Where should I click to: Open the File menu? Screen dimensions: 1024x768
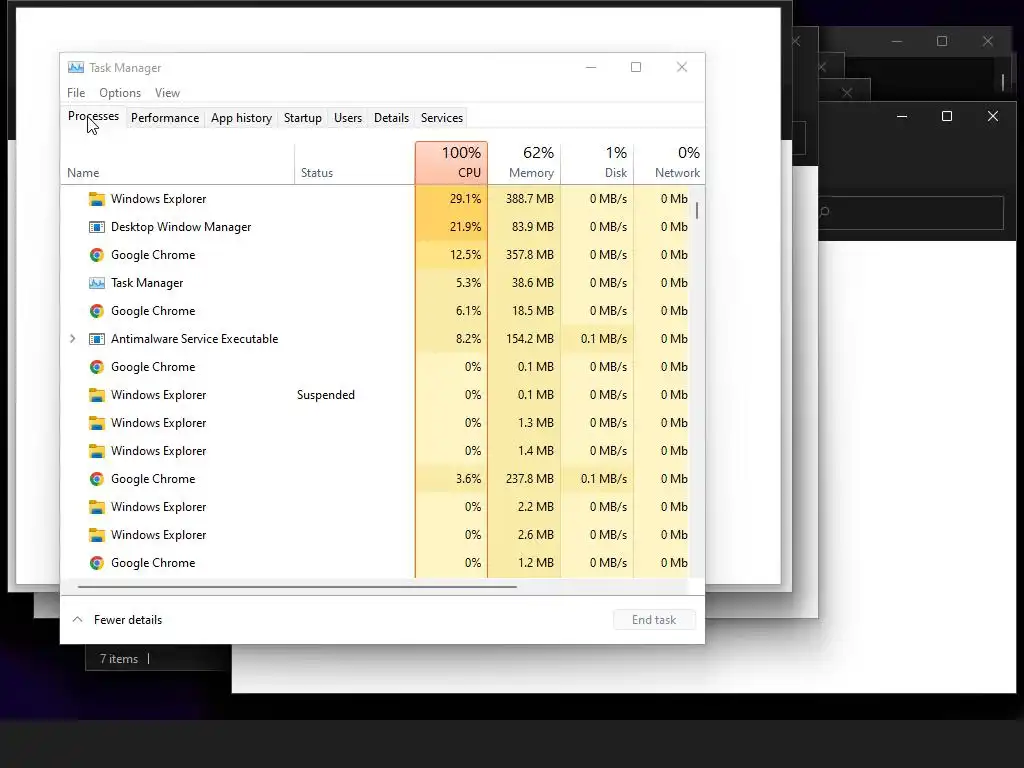(x=76, y=93)
